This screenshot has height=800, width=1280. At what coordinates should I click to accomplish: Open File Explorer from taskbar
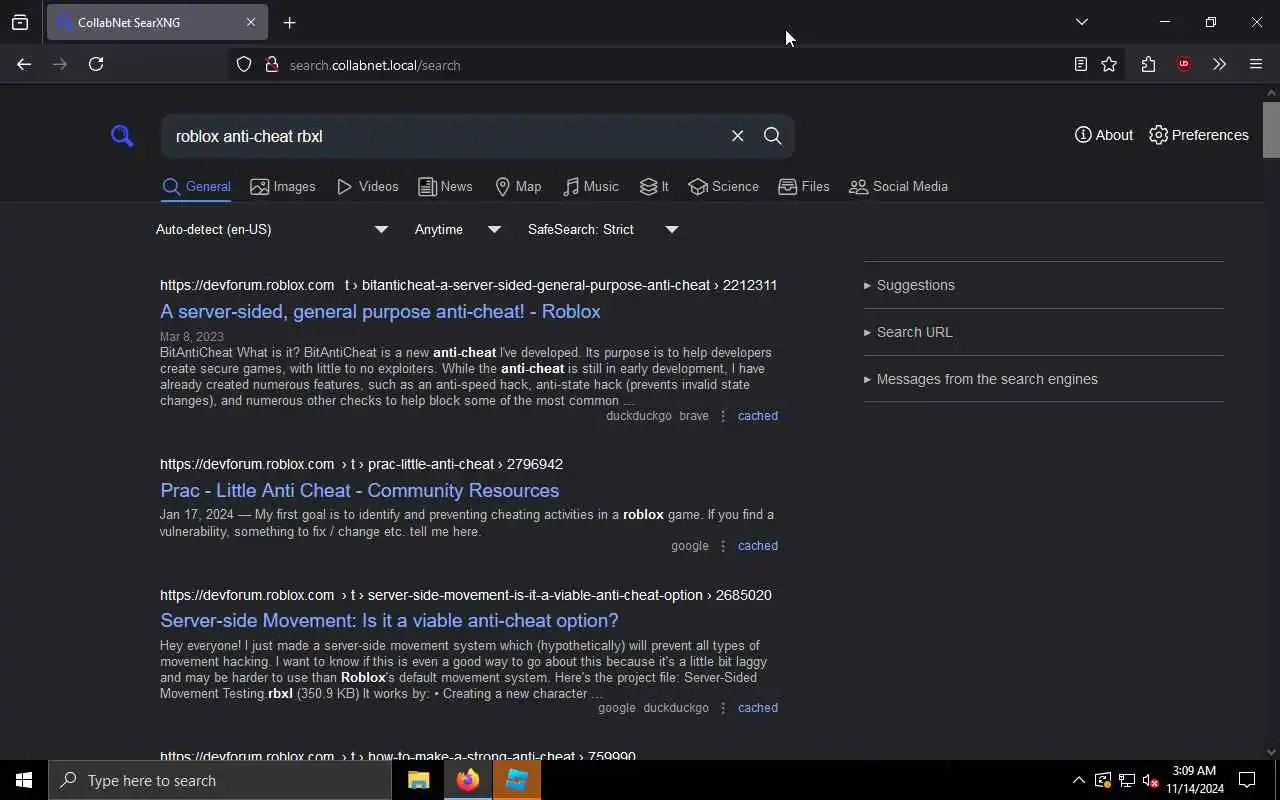[x=418, y=780]
